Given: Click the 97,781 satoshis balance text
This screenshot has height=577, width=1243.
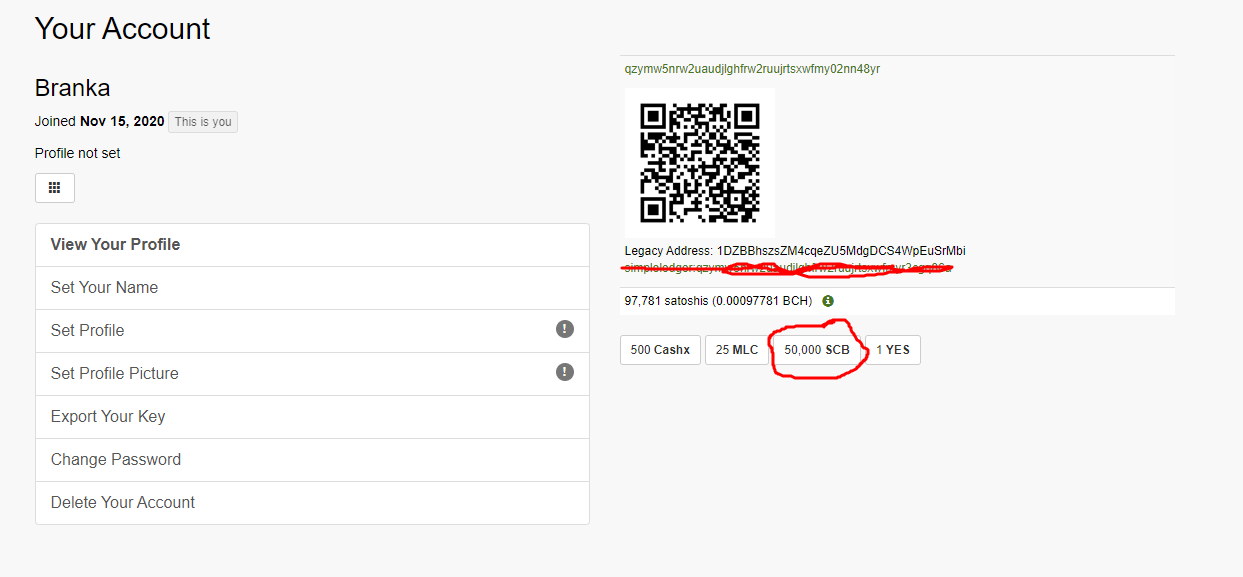Looking at the screenshot, I should click(x=718, y=301).
